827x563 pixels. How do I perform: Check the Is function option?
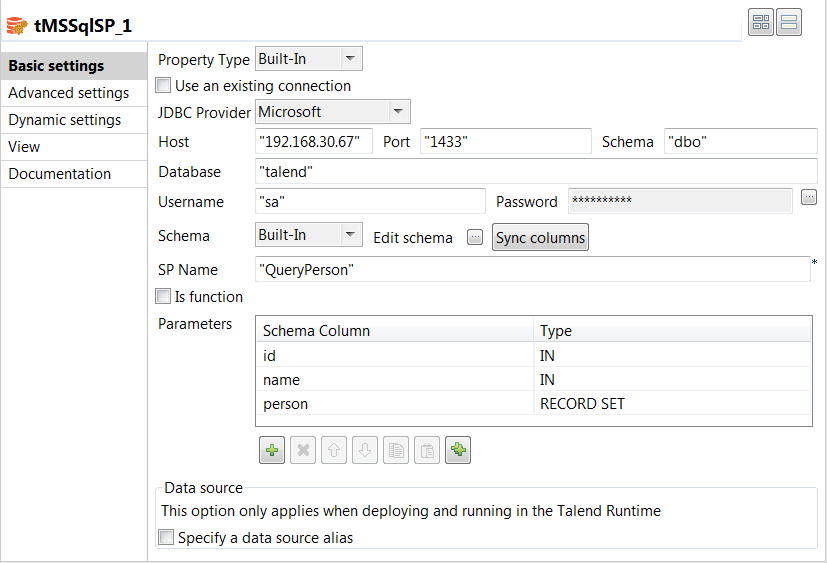tap(164, 296)
